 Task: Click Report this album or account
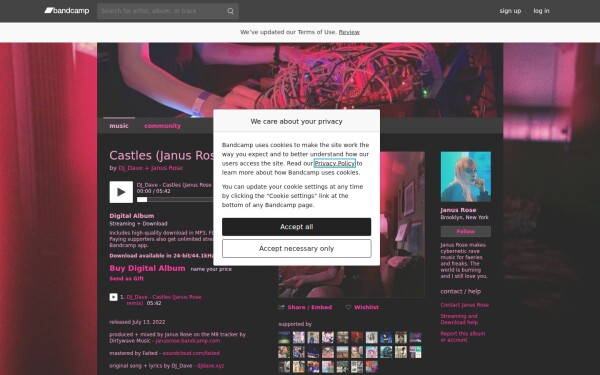tap(463, 337)
